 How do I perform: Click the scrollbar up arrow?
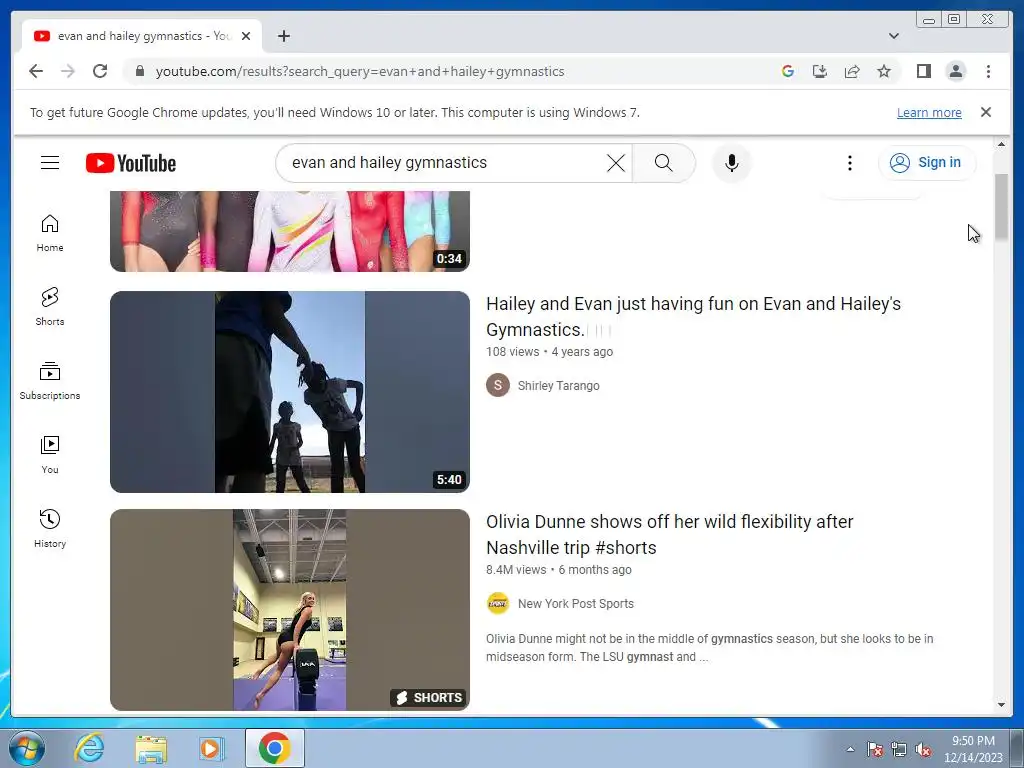click(x=1001, y=144)
